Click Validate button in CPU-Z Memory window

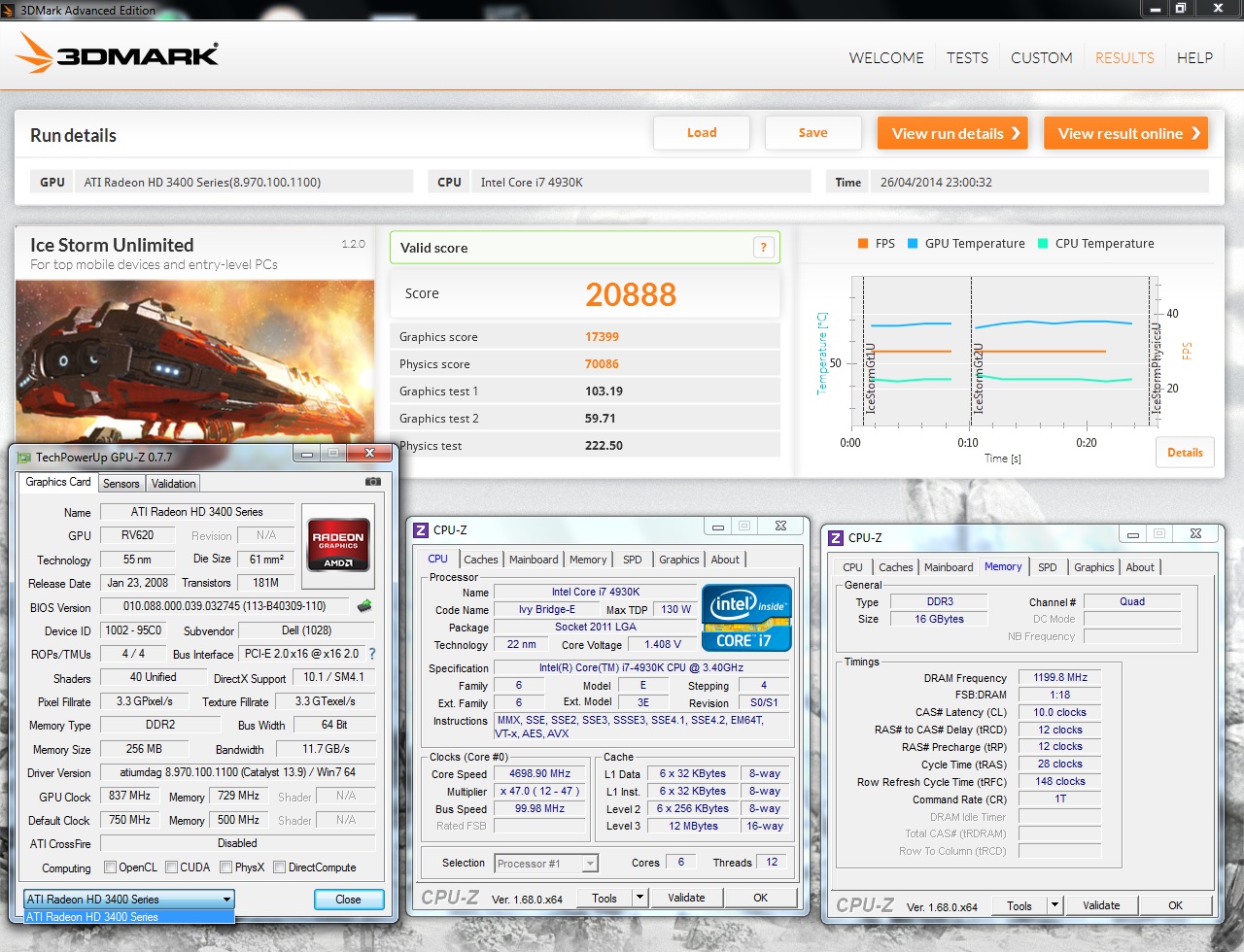(x=1101, y=905)
